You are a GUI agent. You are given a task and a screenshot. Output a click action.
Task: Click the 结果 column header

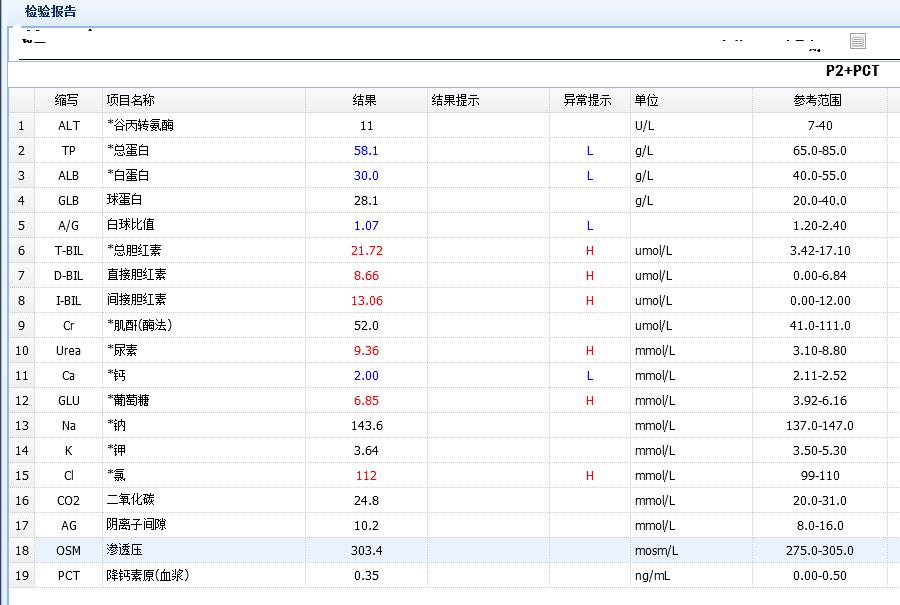click(365, 100)
